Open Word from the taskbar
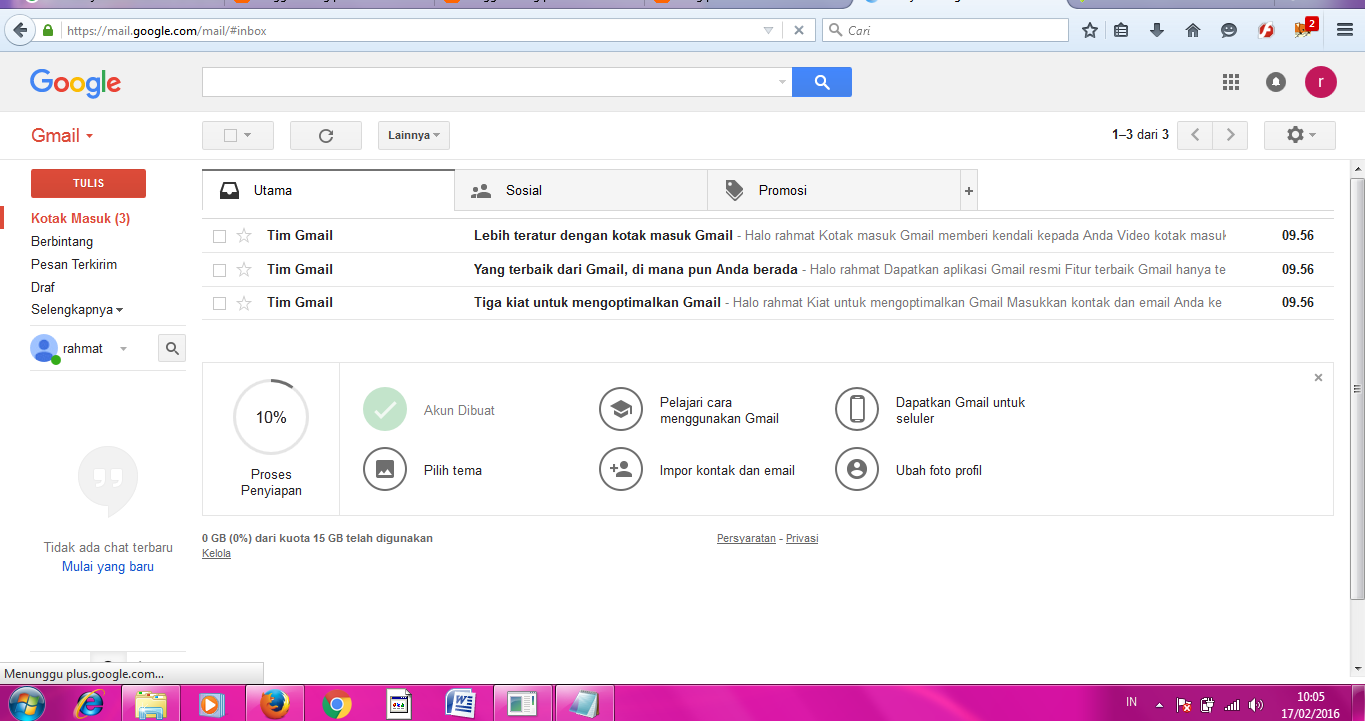This screenshot has height=721, width=1365. [462, 704]
